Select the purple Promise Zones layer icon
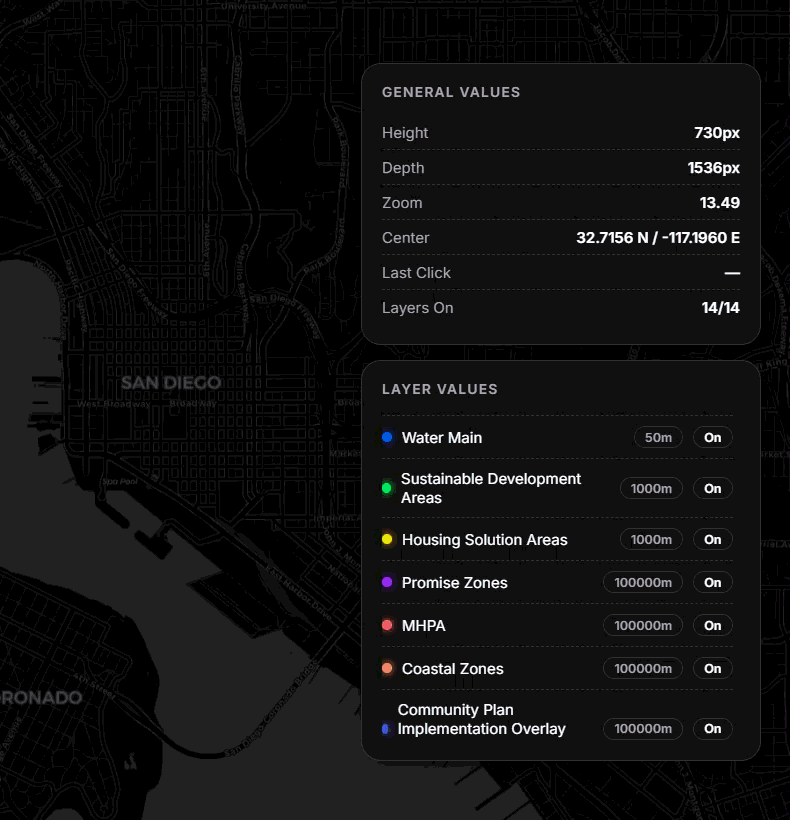Viewport: 790px width, 820px height. (385, 582)
